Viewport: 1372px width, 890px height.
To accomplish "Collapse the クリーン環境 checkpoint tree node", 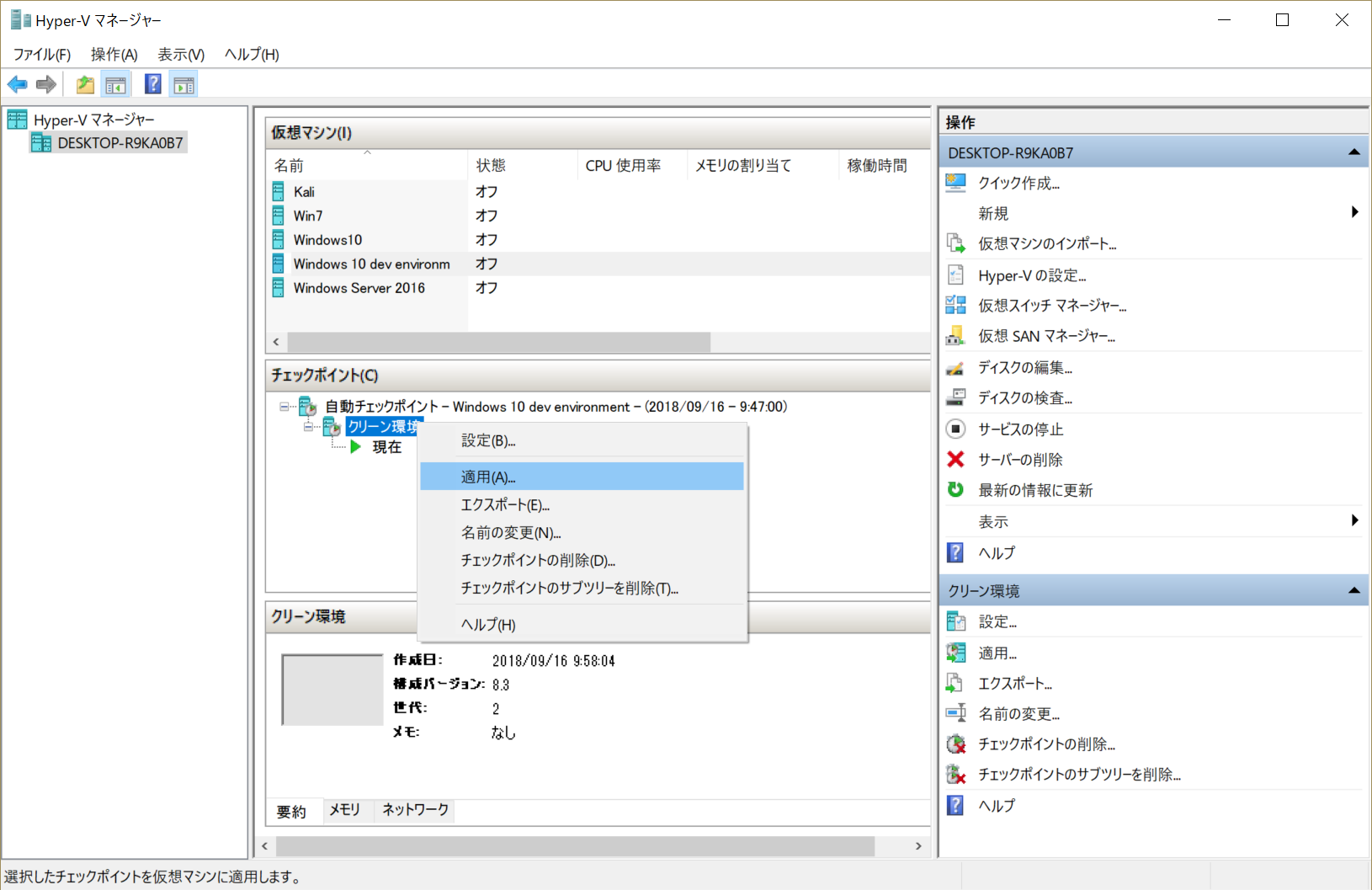I will pyautogui.click(x=309, y=427).
